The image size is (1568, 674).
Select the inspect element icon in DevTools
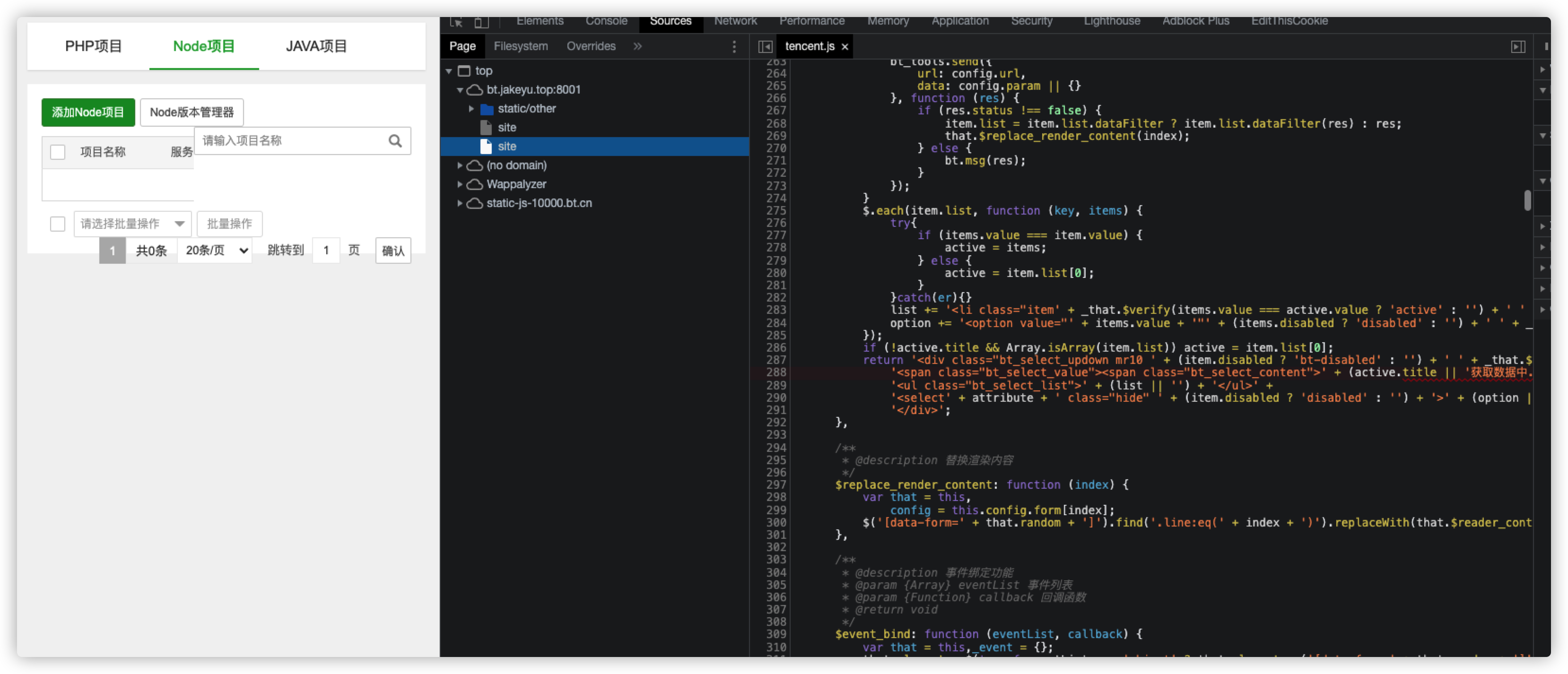456,23
